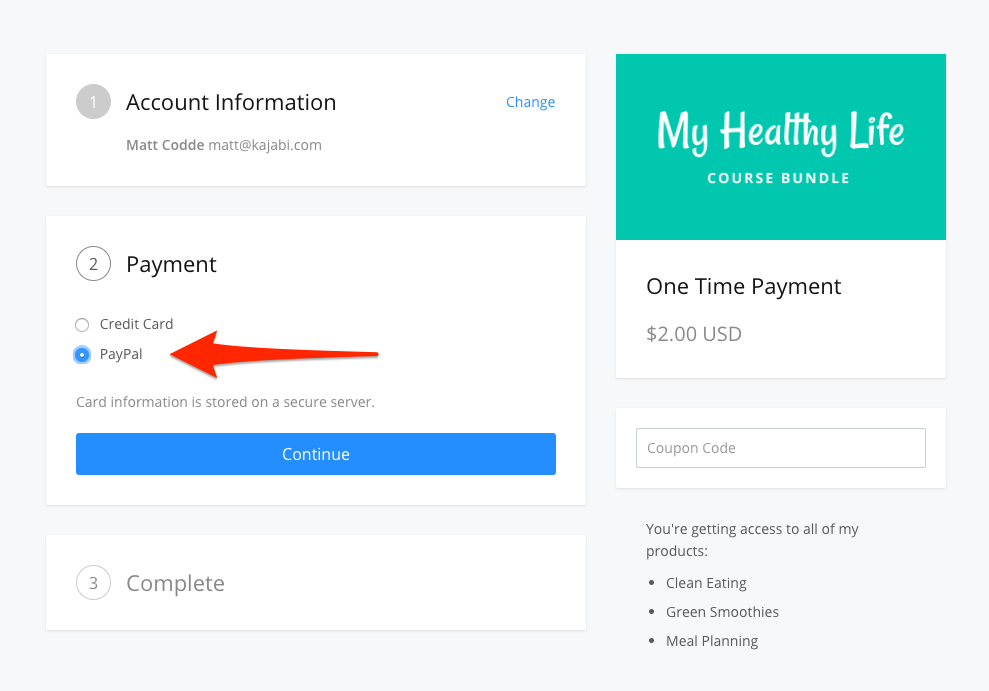989x691 pixels.
Task: Click the step 3 Complete circle icon
Action: coord(93,583)
